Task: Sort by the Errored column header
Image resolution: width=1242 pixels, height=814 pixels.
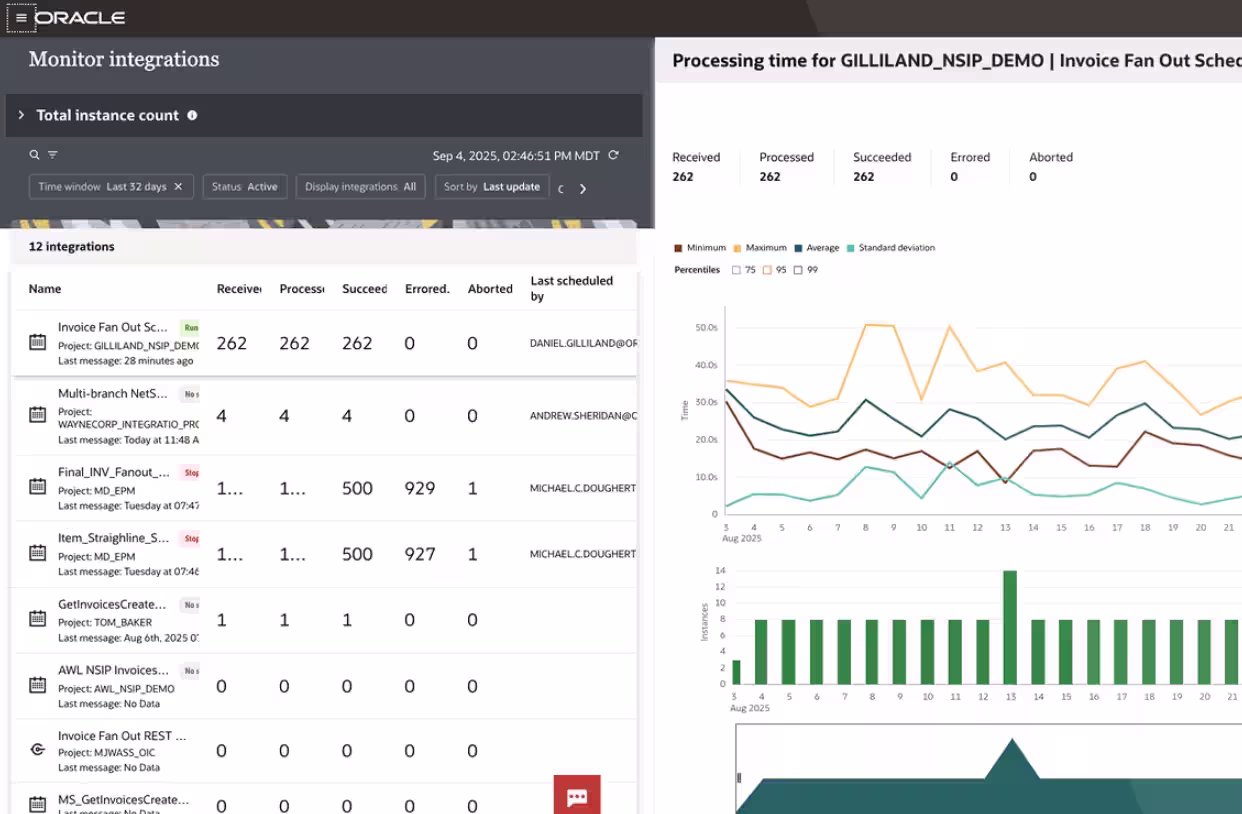Action: pyautogui.click(x=427, y=289)
